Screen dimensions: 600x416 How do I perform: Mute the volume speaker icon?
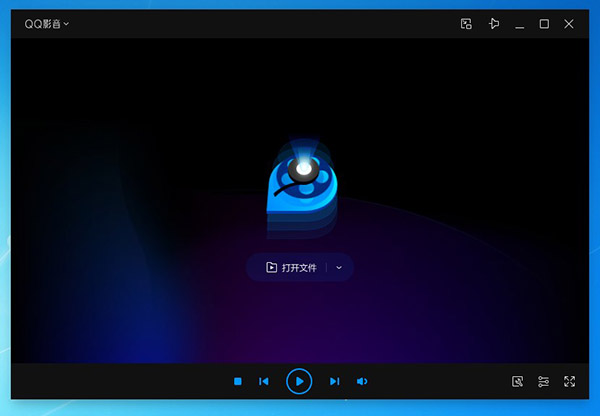tap(362, 381)
